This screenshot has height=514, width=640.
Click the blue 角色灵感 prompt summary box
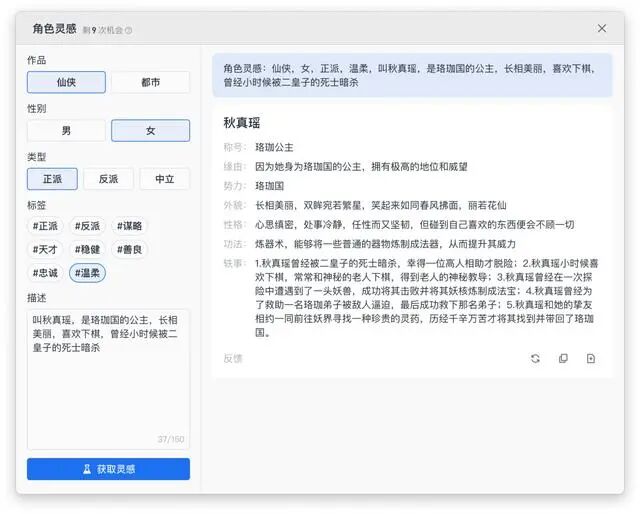(x=412, y=75)
